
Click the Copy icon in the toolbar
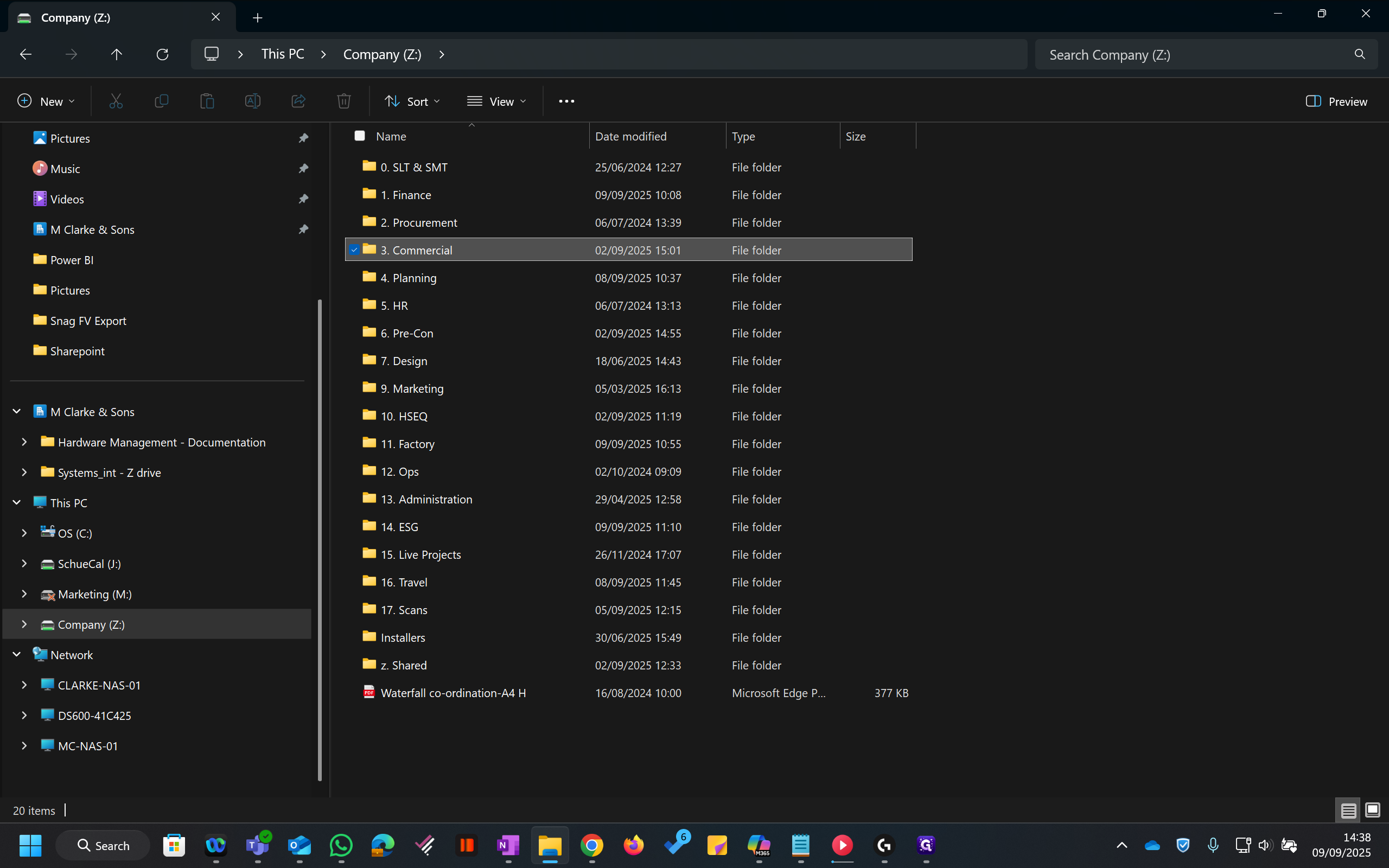tap(161, 100)
